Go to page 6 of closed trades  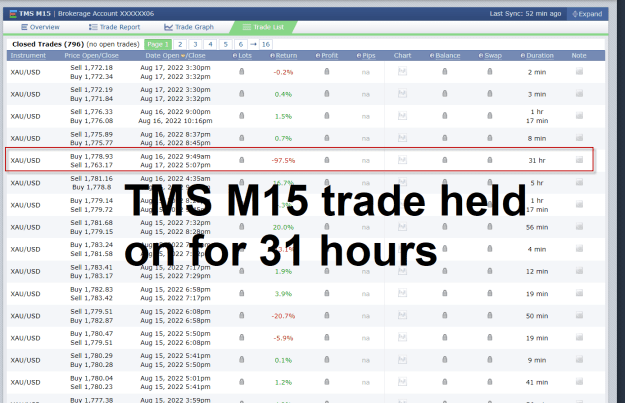click(x=241, y=44)
